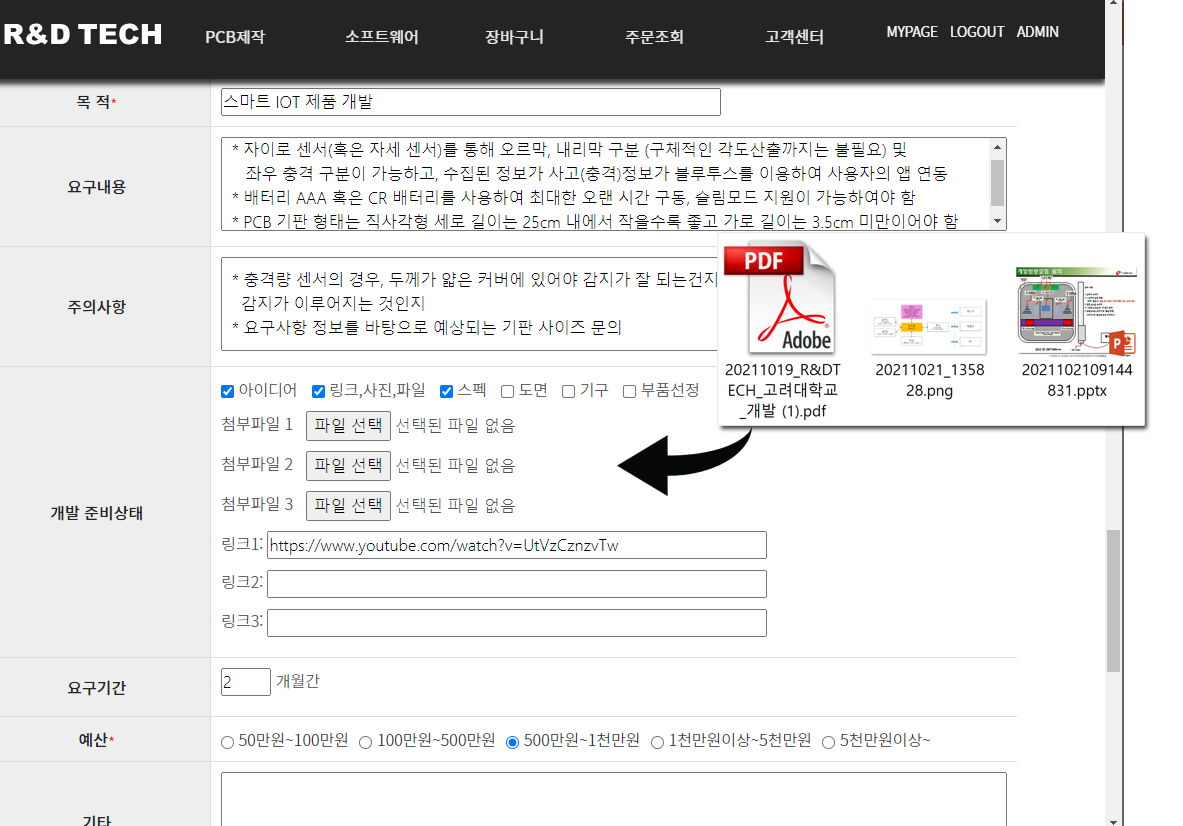Click 파일 선택 for 첨부파일 3
This screenshot has width=1183, height=826.
(x=348, y=506)
